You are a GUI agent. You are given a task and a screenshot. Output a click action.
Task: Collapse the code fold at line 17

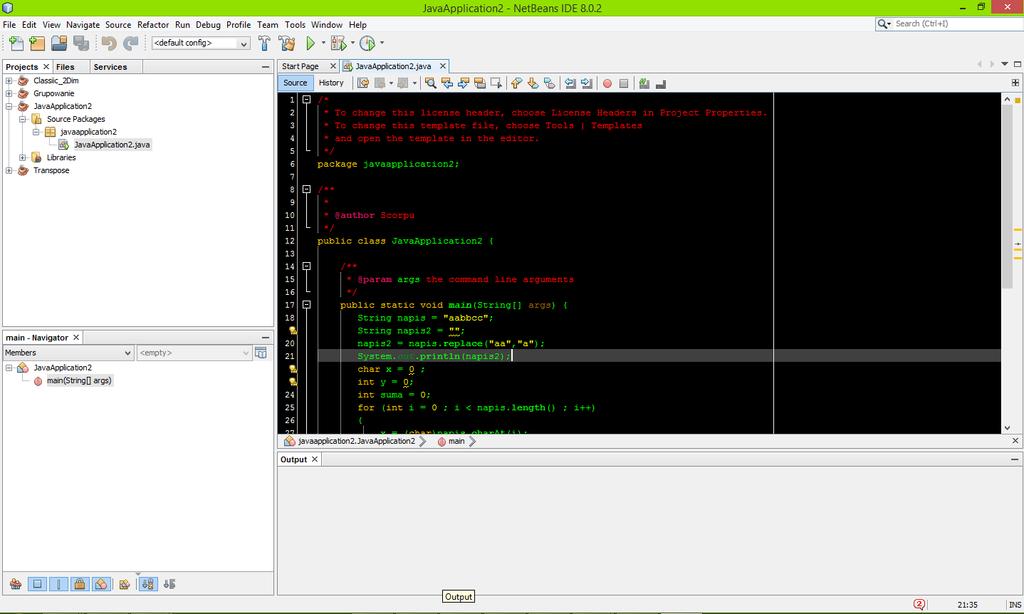[306, 305]
